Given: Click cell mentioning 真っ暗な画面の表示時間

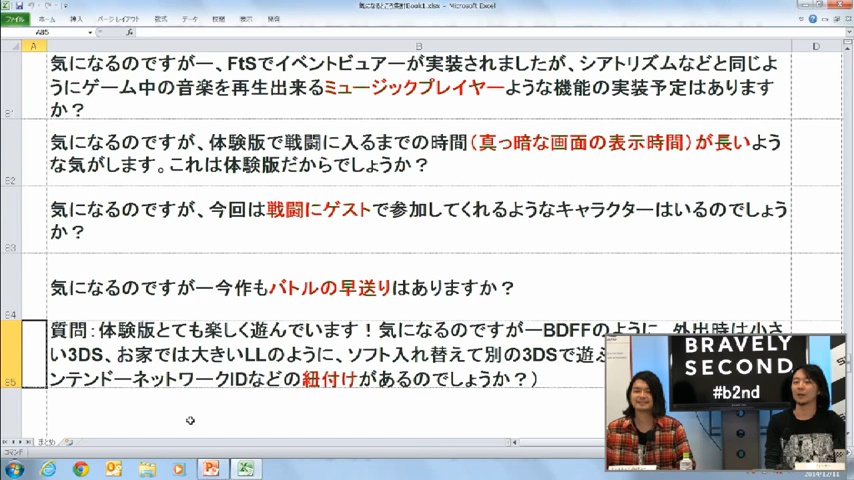Looking at the screenshot, I should click(x=419, y=153).
